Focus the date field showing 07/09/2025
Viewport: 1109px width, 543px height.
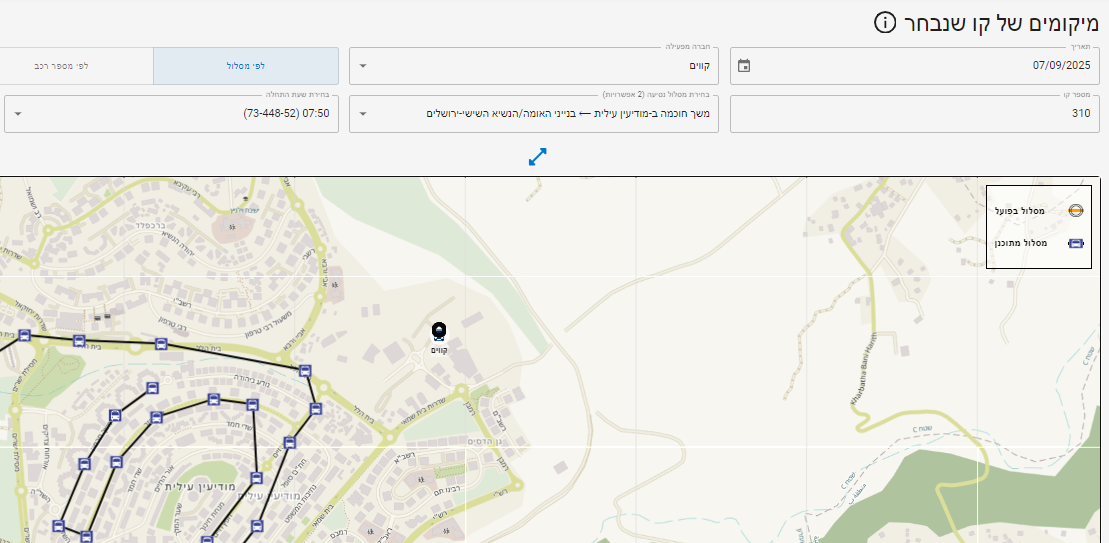(x=915, y=66)
